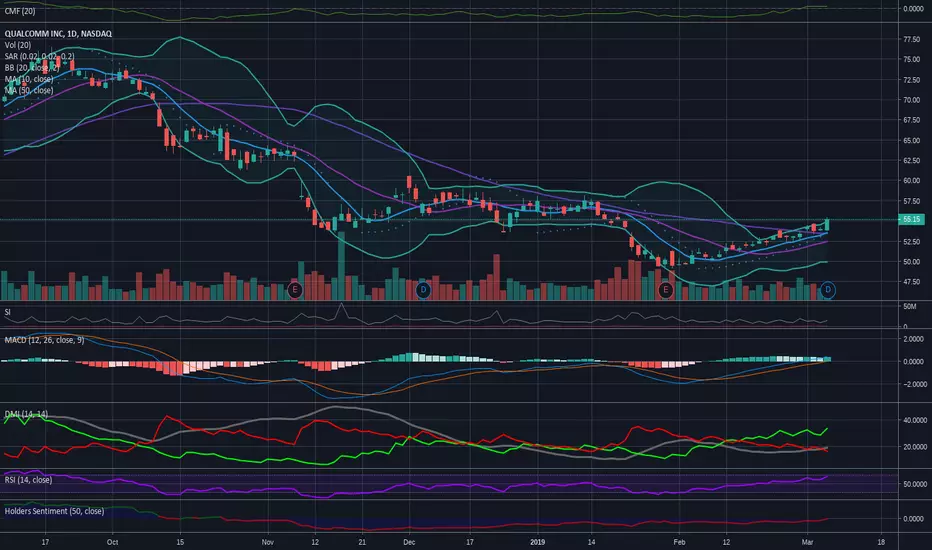Screen dimensions: 932x550
Task: Select the MACD (12, 26, close, 9) label
Action: point(45,340)
